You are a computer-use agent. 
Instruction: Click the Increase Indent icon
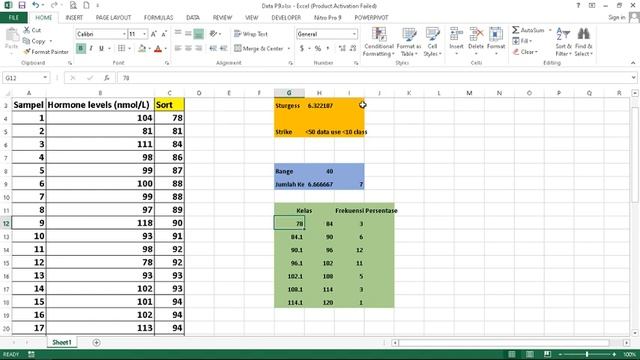223,49
